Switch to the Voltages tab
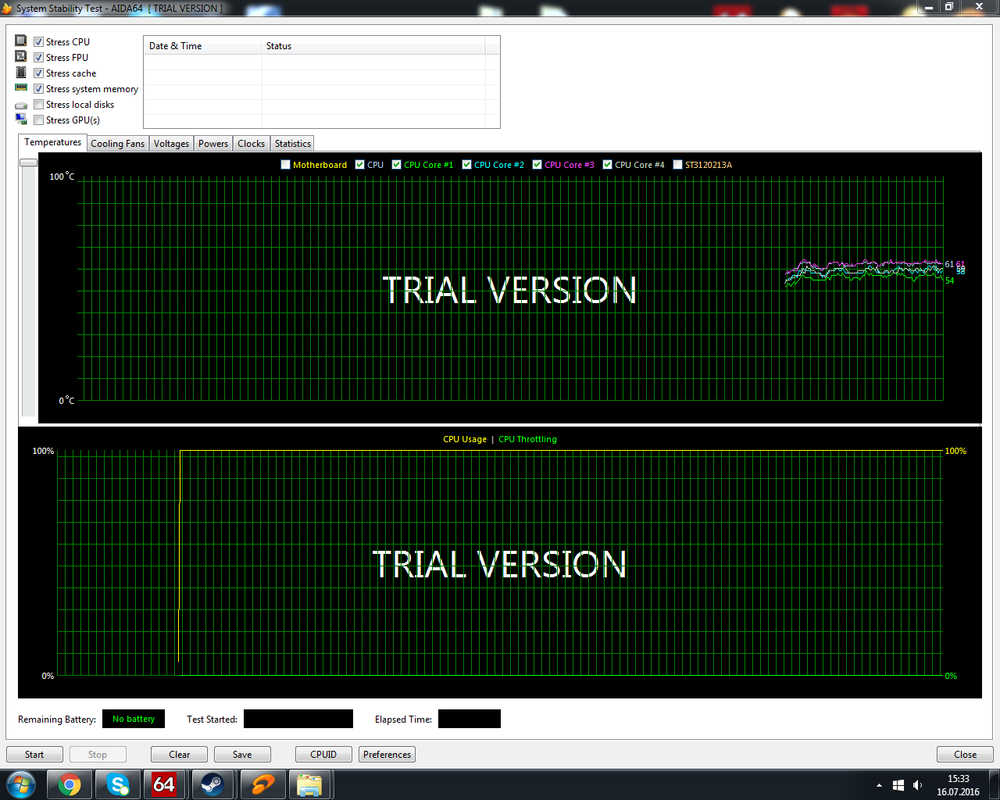Viewport: 1000px width, 800px height. tap(171, 144)
